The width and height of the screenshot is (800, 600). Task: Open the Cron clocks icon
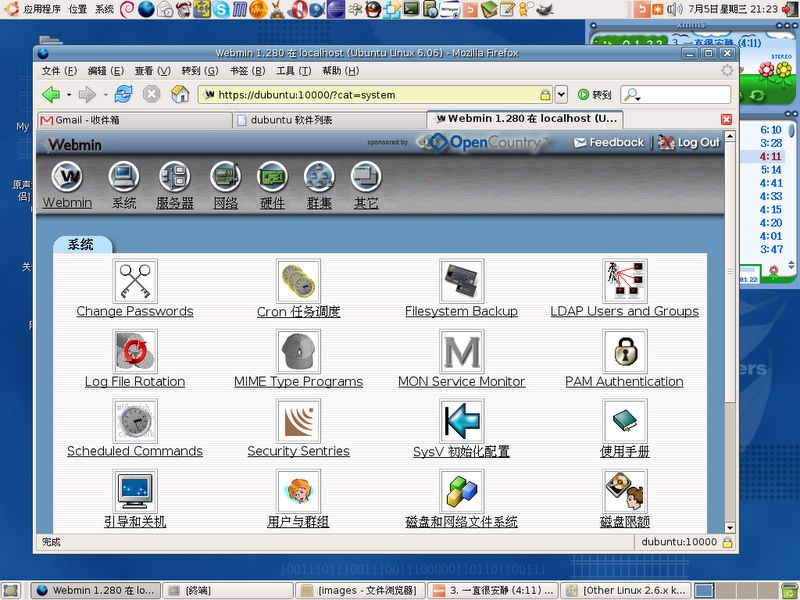(x=298, y=281)
